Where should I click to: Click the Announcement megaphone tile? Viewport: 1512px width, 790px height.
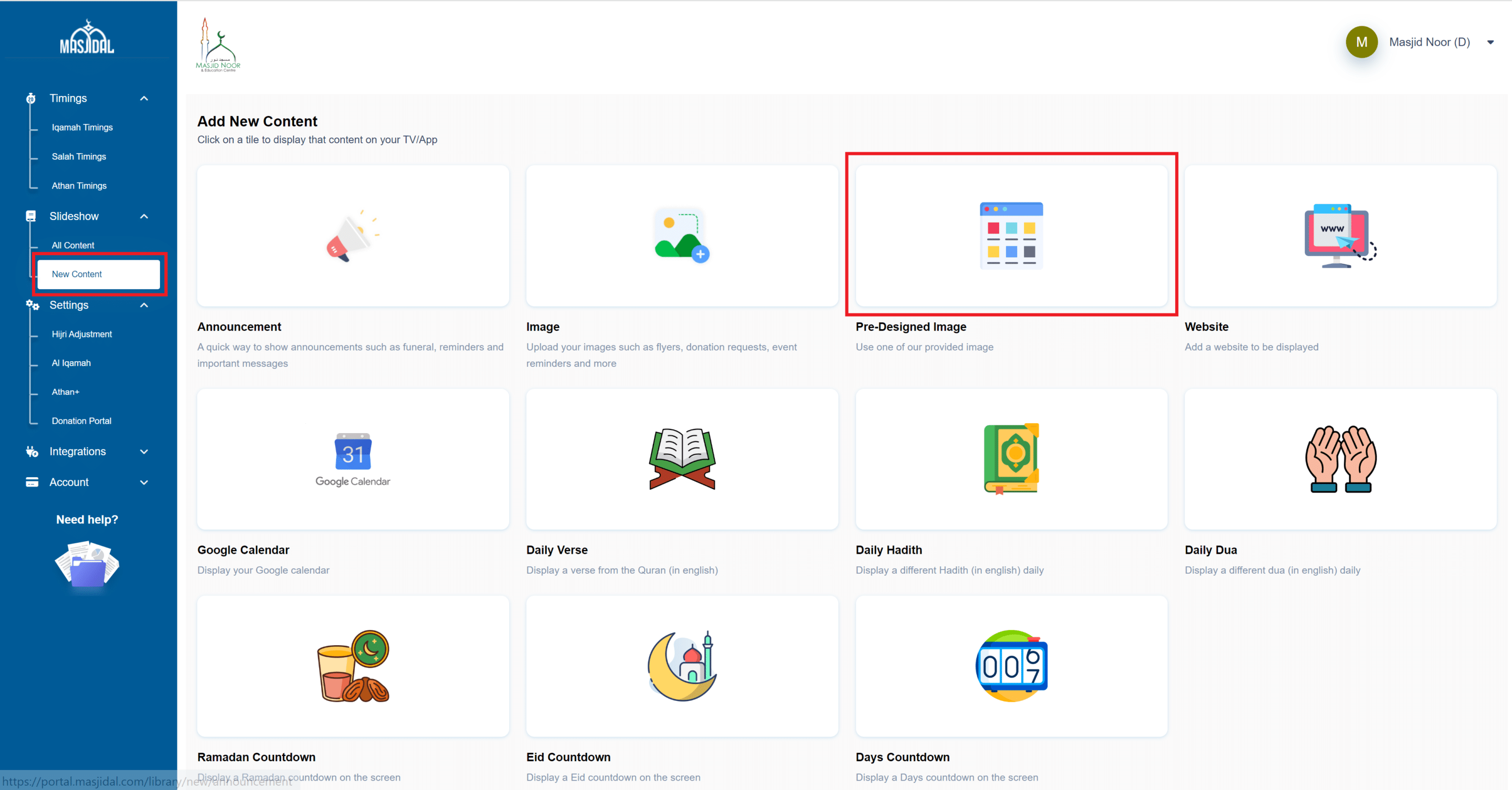[x=353, y=235]
